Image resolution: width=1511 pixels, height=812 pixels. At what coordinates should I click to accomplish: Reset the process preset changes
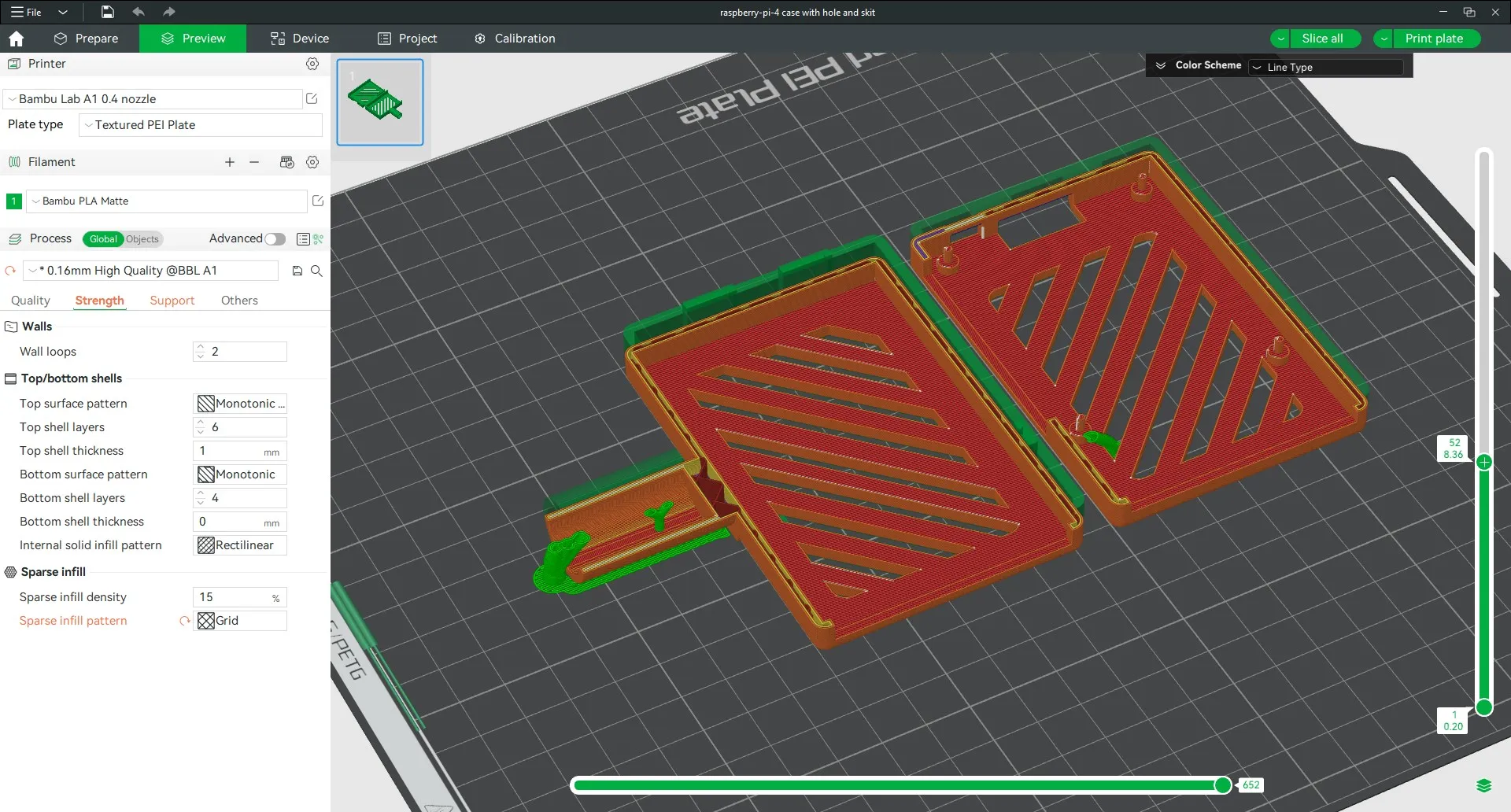pos(10,271)
